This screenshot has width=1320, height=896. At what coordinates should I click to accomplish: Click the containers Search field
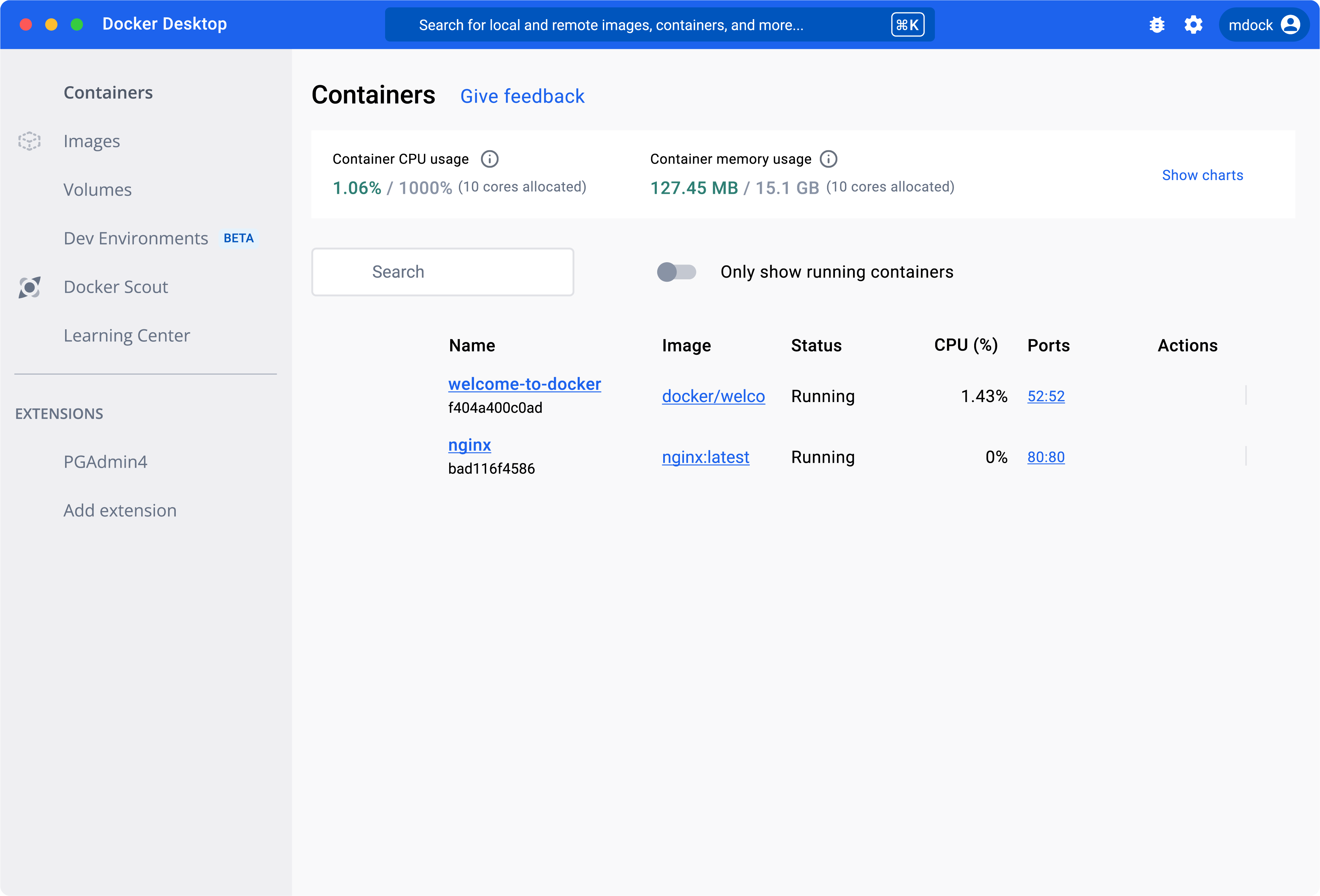click(442, 272)
